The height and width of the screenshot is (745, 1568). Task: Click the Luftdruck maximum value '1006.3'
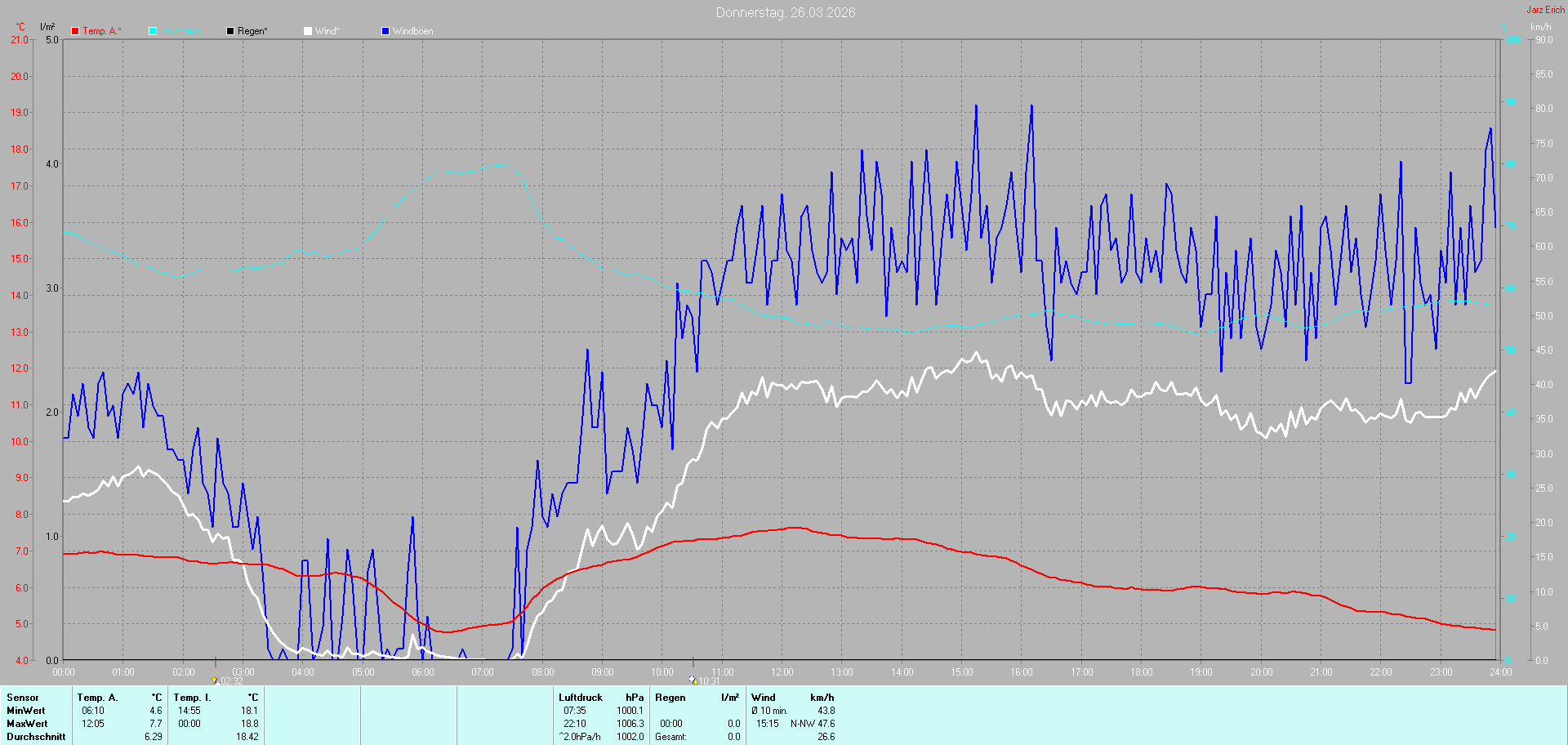[x=630, y=724]
